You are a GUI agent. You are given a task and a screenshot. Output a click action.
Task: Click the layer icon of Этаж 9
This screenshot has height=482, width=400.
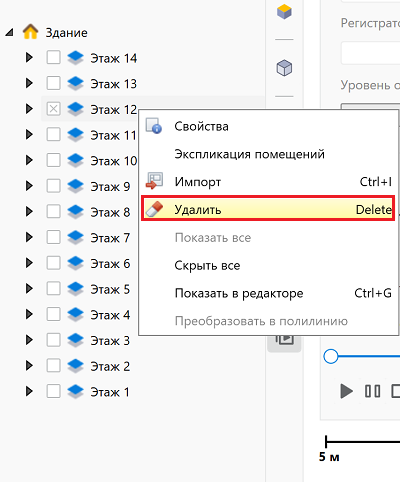click(x=76, y=186)
